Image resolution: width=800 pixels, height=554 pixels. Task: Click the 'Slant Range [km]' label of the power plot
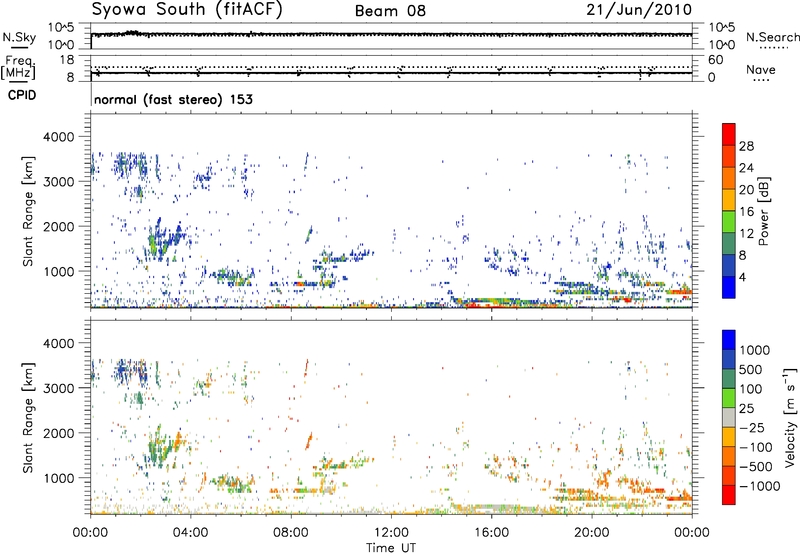pyautogui.click(x=28, y=211)
